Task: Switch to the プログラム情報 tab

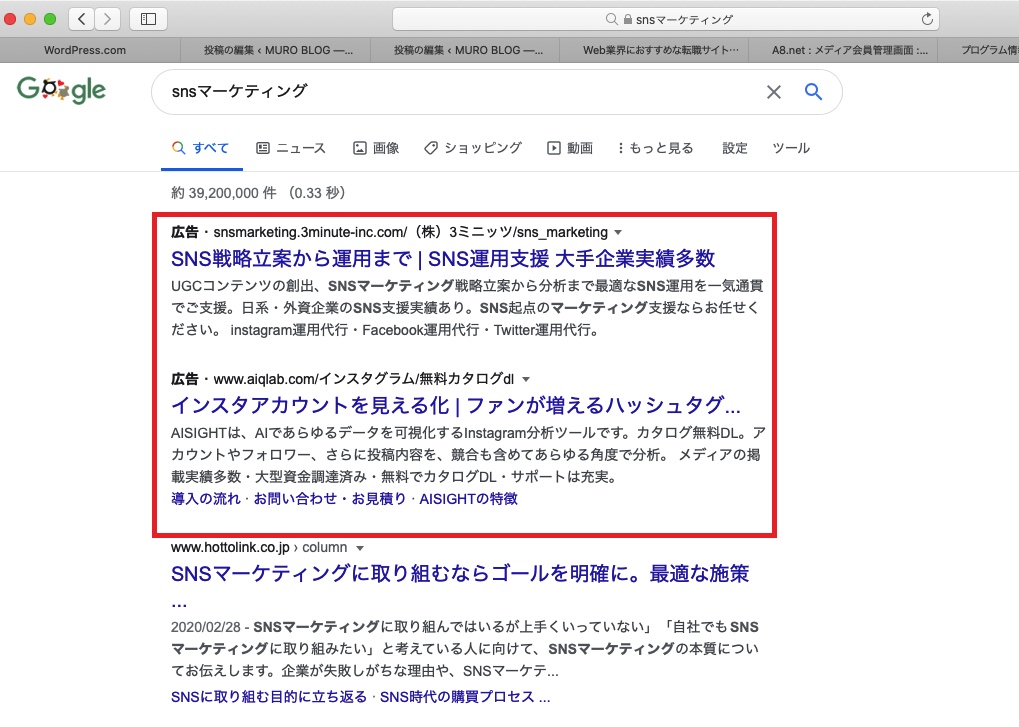Action: click(979, 50)
